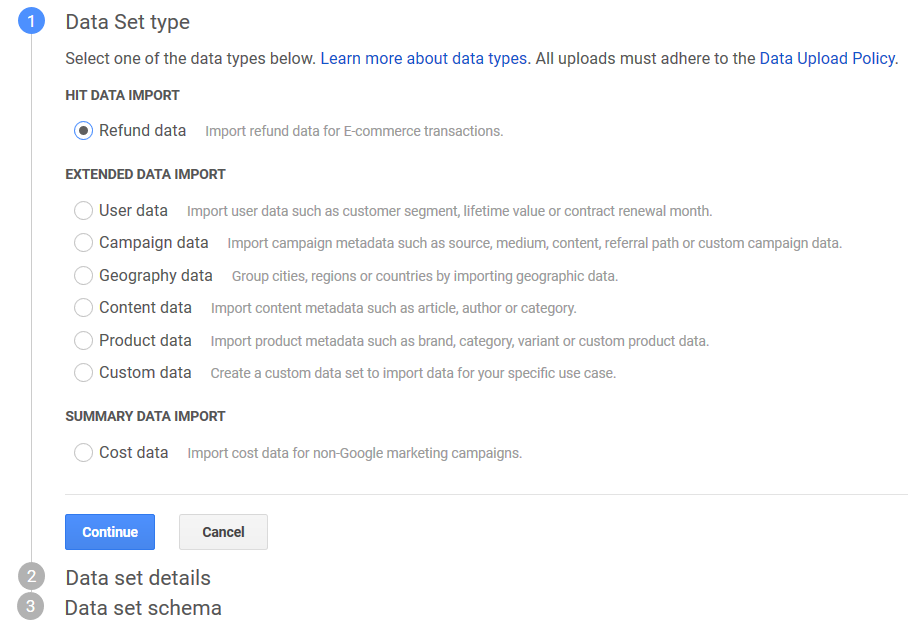The image size is (908, 634).
Task: Expand the Data set details step
Action: tap(138, 578)
